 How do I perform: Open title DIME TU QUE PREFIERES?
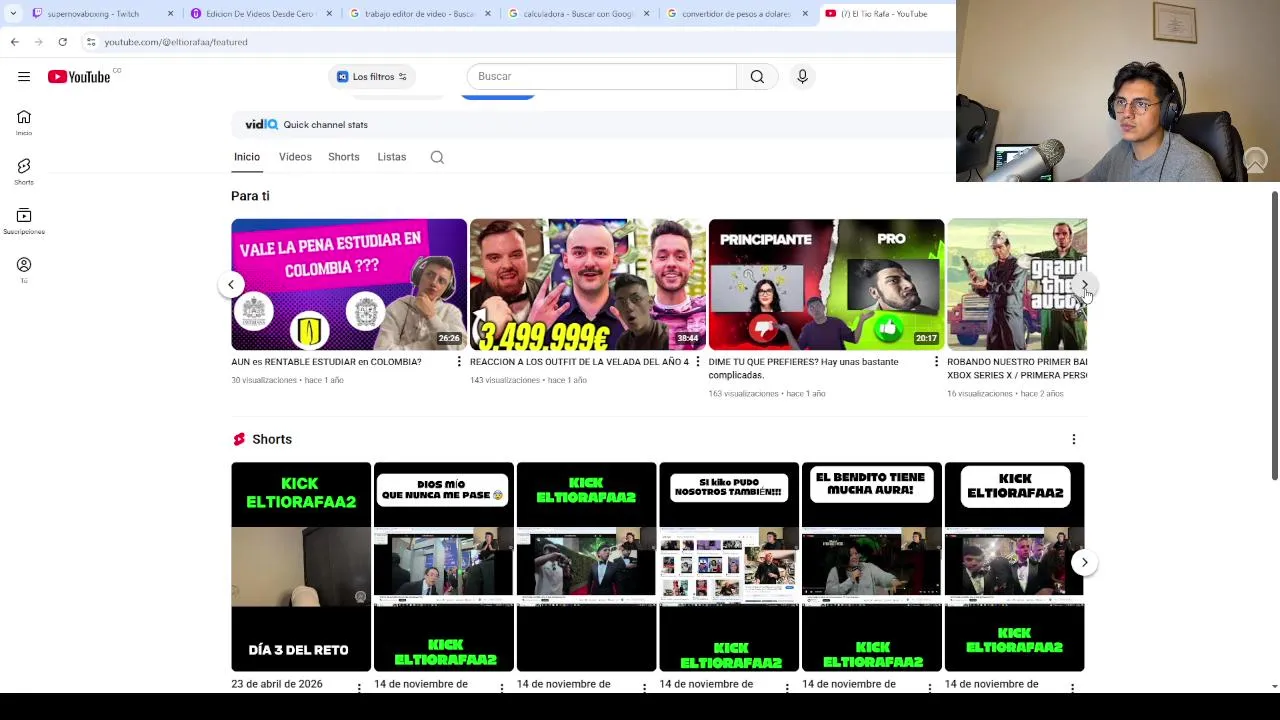point(803,368)
